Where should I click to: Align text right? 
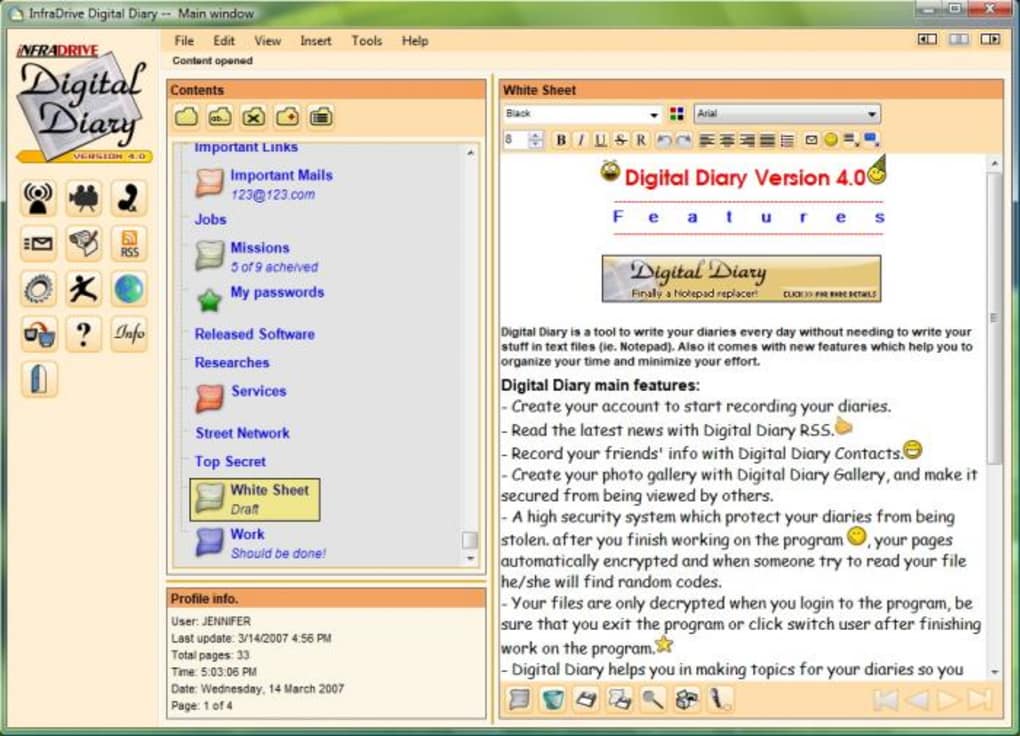pyautogui.click(x=747, y=140)
